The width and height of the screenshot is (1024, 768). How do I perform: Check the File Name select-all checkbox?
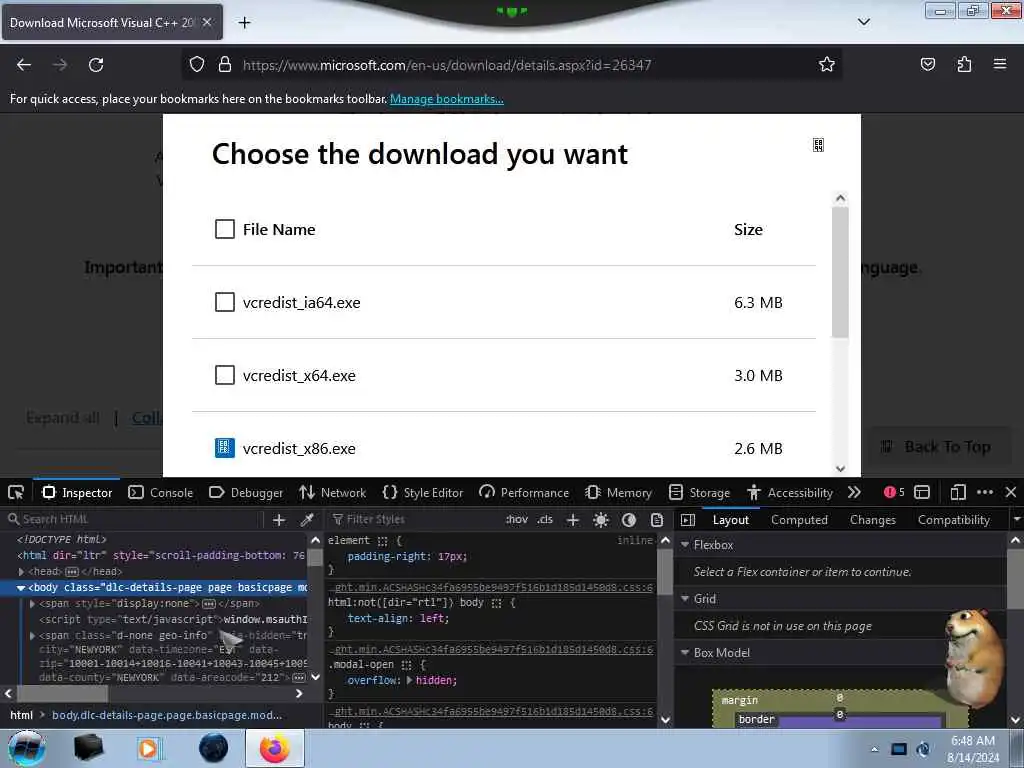pos(225,229)
